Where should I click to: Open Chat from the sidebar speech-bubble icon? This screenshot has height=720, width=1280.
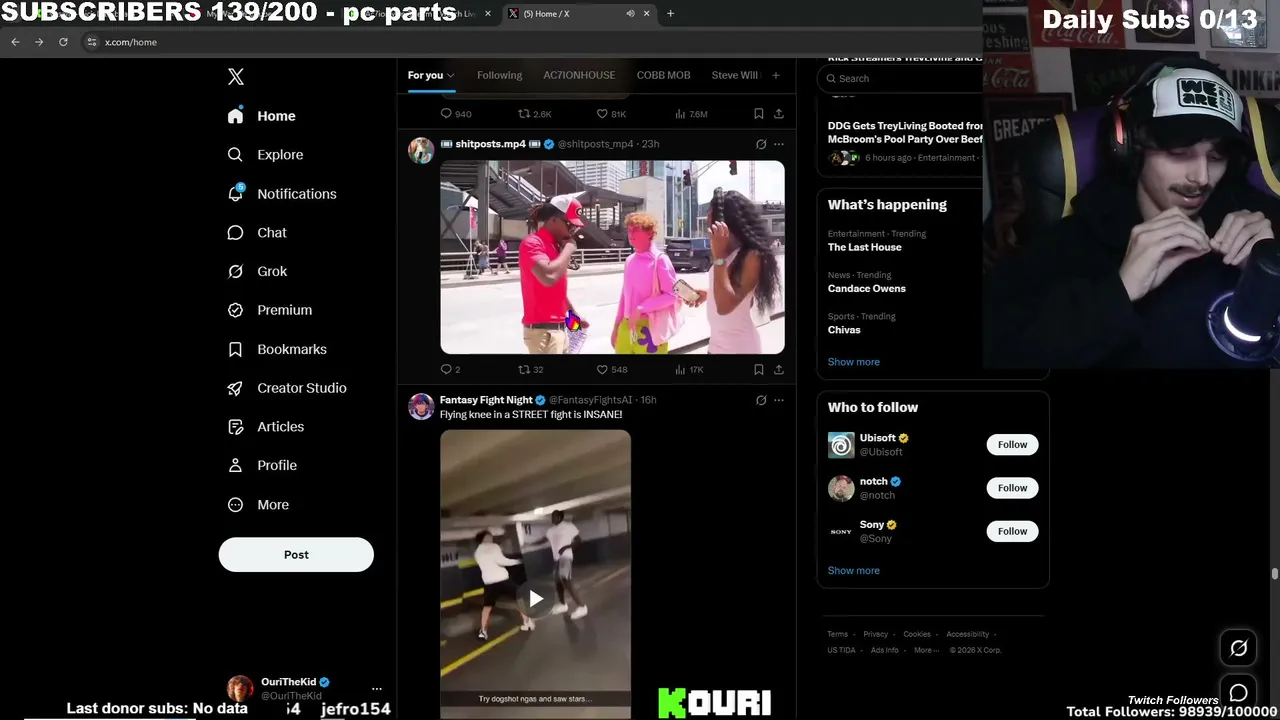tap(235, 232)
